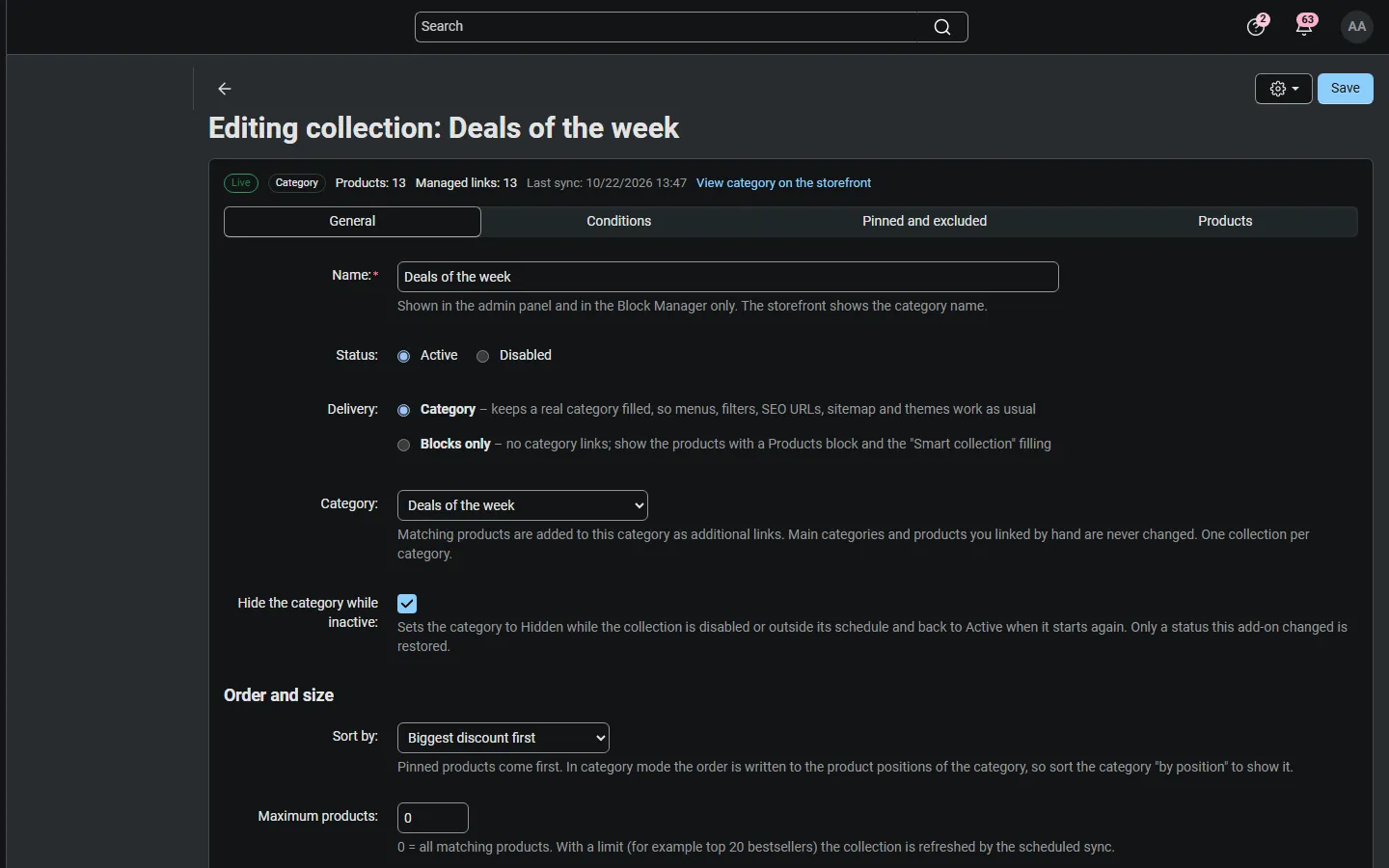Screen dimensions: 1389x868
Task: Open the Category dropdown
Action: point(523,505)
